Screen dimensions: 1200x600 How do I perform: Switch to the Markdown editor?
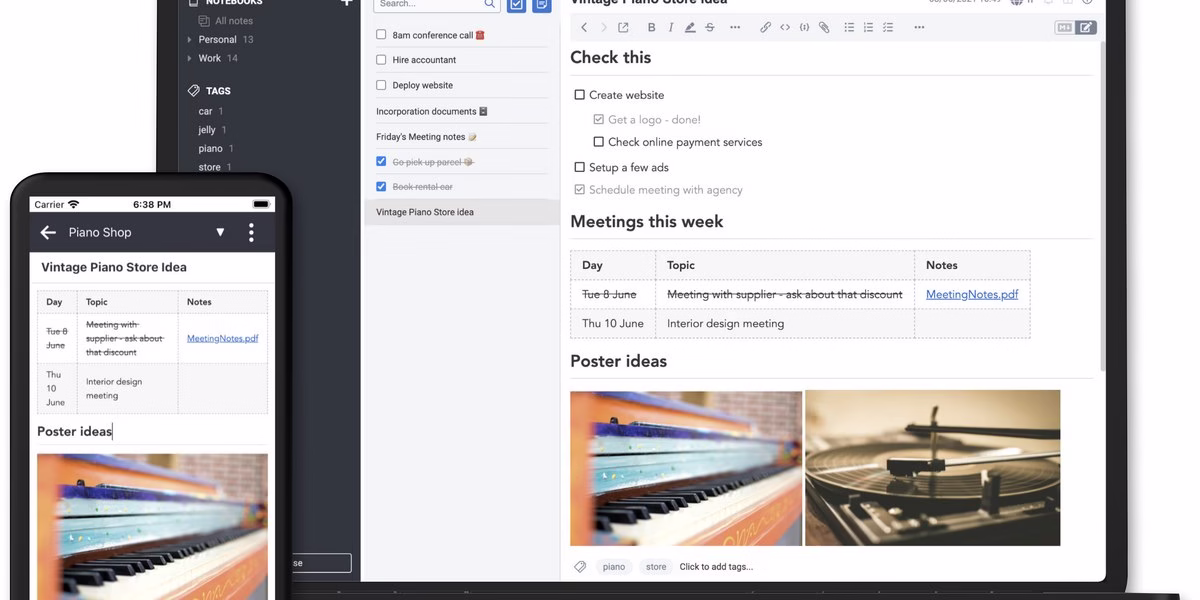(x=1064, y=27)
